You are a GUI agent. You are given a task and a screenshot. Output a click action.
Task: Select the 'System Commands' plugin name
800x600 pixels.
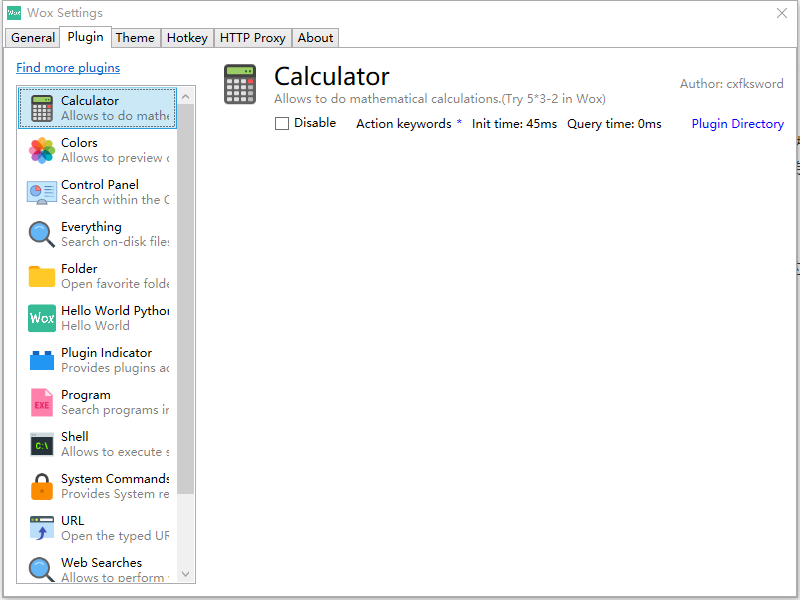pos(115,479)
